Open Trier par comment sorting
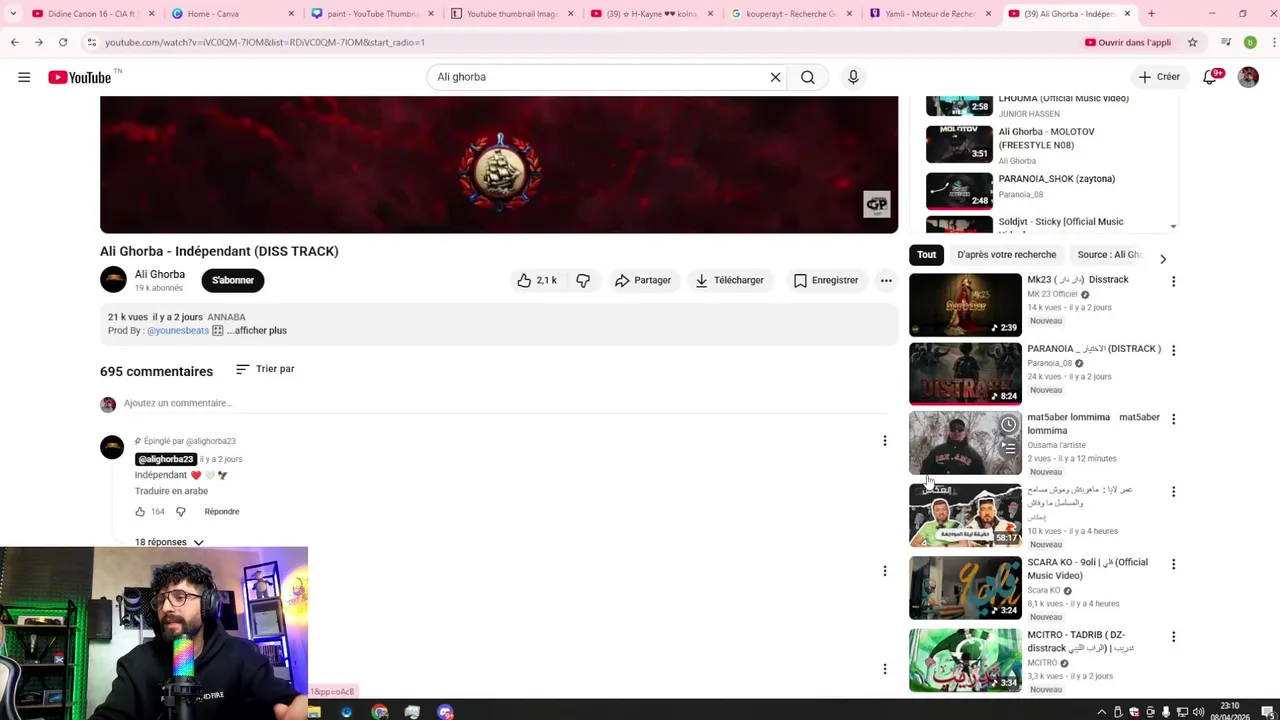The height and width of the screenshot is (720, 1280). [x=265, y=369]
